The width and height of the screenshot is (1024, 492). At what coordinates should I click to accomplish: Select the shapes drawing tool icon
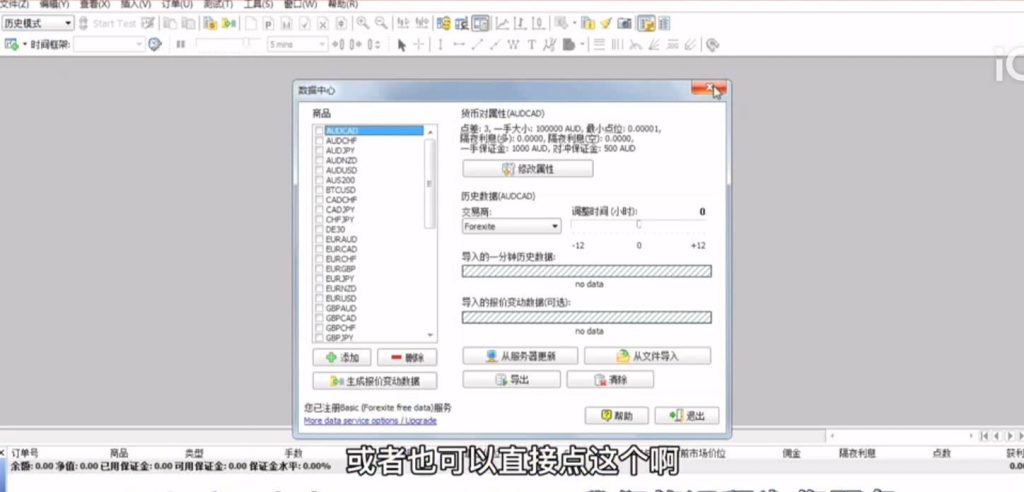click(568, 44)
